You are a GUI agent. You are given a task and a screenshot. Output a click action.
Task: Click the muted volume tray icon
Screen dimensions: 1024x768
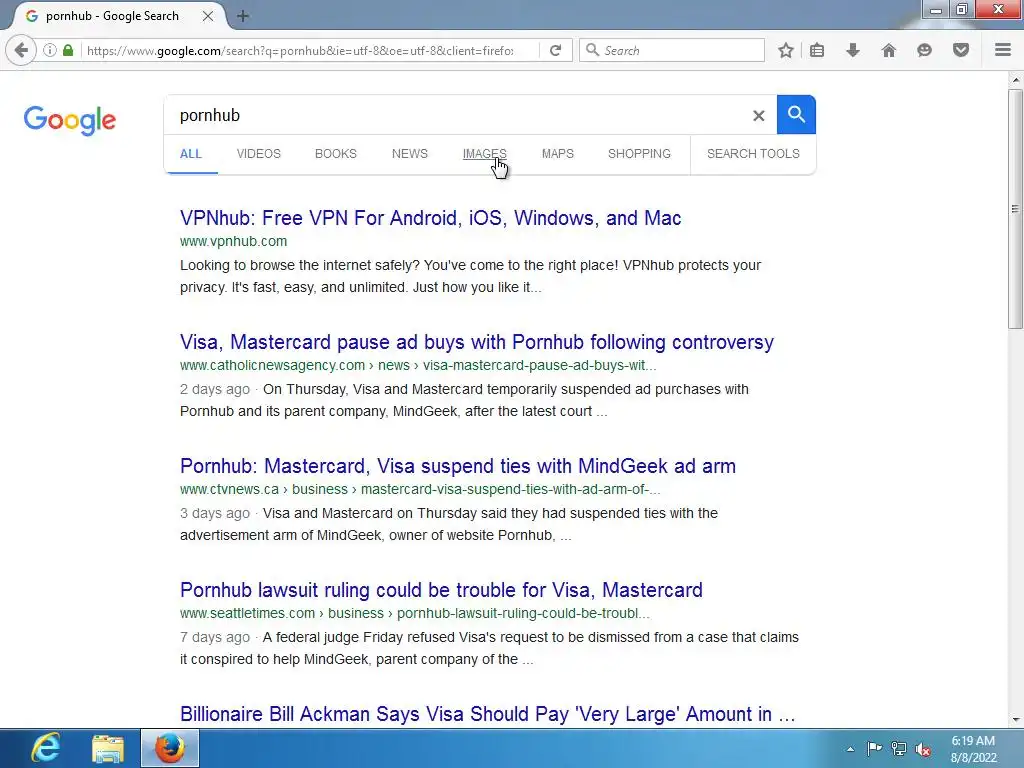923,749
